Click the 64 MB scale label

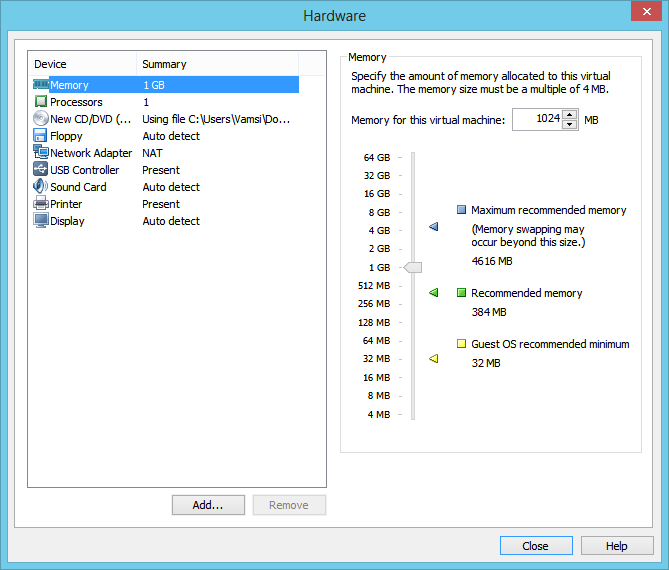[x=376, y=340]
